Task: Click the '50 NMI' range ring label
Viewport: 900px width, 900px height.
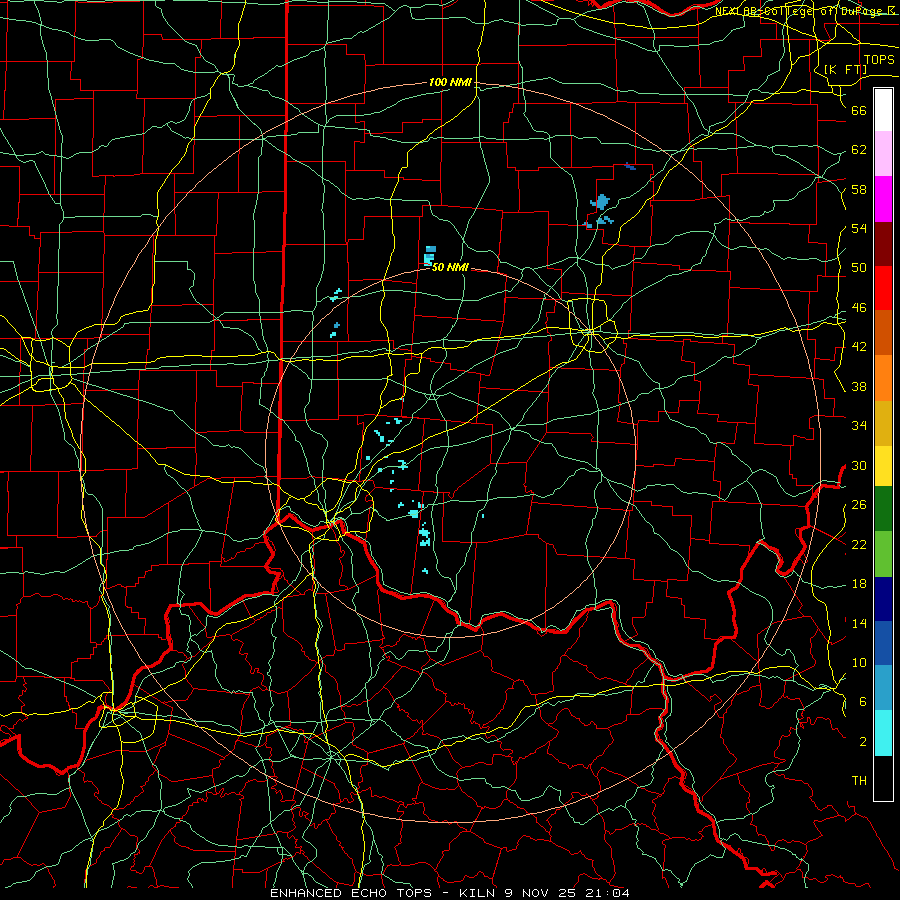Action: click(x=450, y=267)
